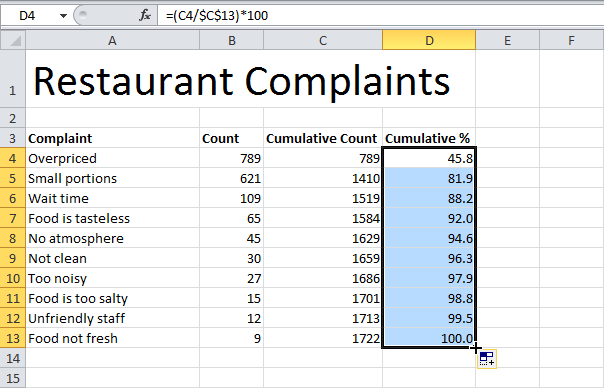Select the Food not fresh cell
Image resolution: width=604 pixels, height=388 pixels.
click(112, 339)
